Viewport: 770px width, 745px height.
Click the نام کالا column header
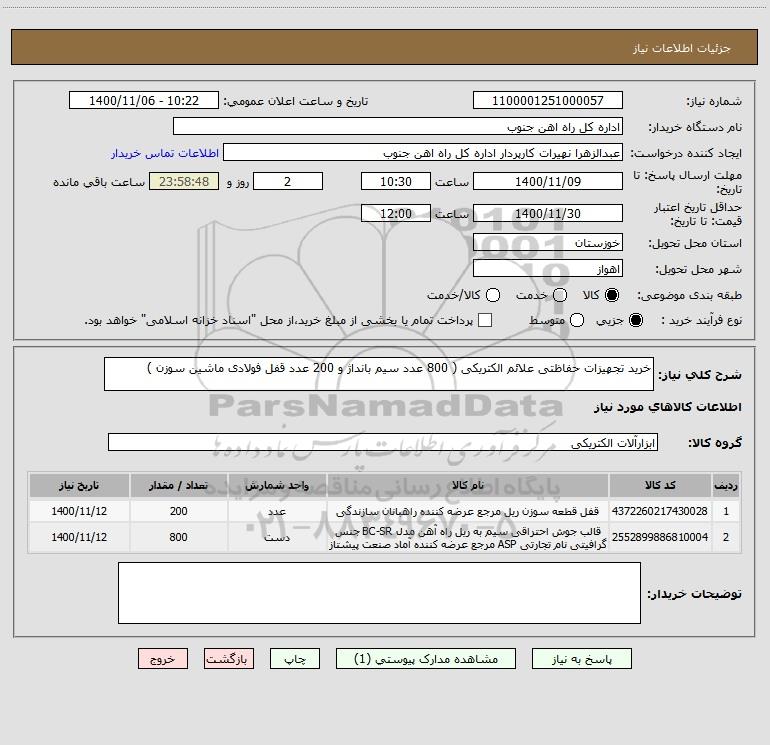[x=468, y=485]
